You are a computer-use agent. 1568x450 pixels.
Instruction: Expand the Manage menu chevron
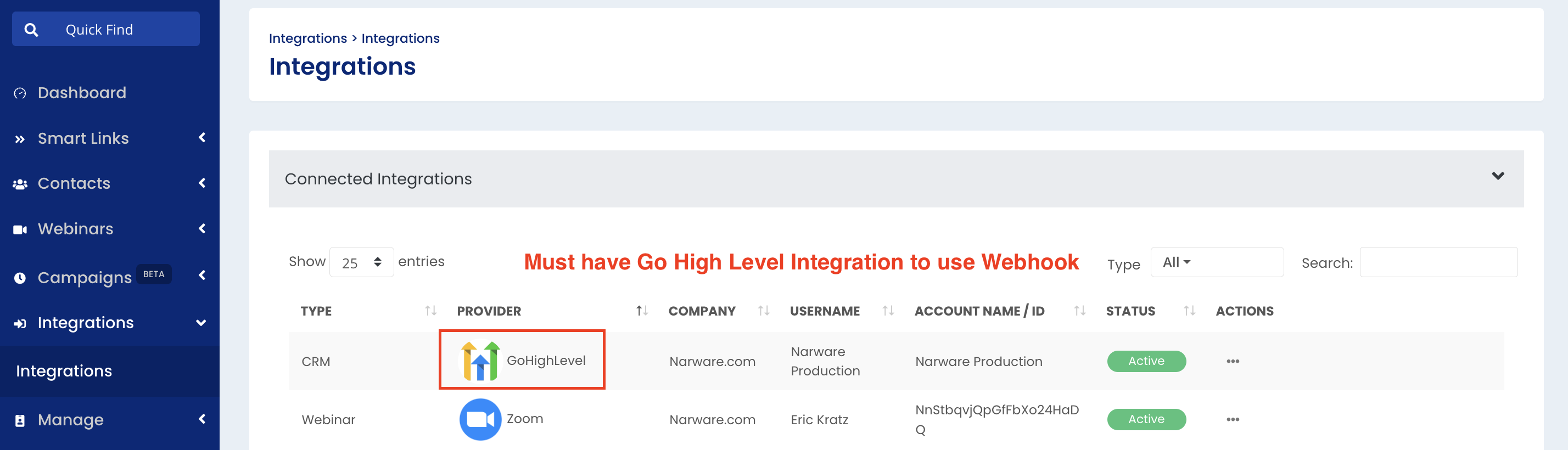(x=202, y=418)
